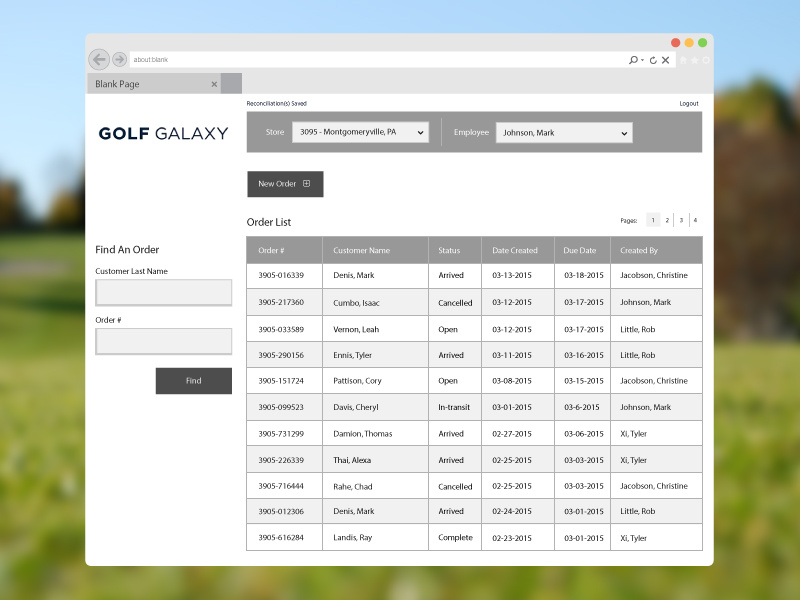Click the Customer Last Name input field
The height and width of the screenshot is (600, 800).
click(x=163, y=291)
